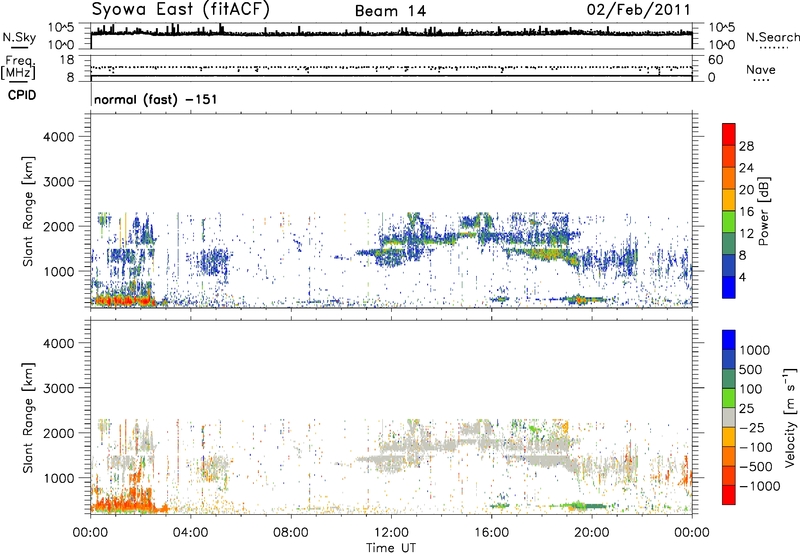Viewport: 800px width, 554px height.
Task: Click the "20" label on the power colorbar
Action: coord(746,190)
